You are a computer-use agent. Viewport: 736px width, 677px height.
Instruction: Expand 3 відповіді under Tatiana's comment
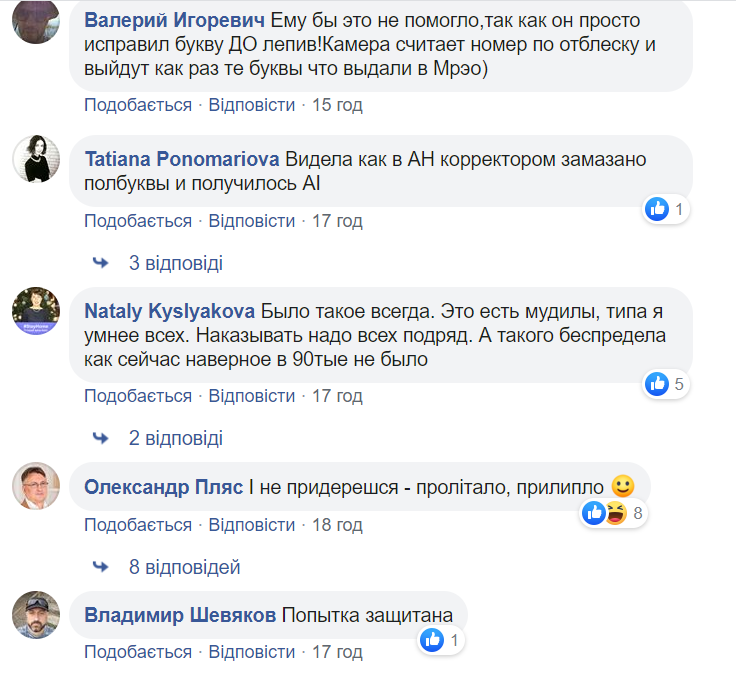(x=175, y=263)
